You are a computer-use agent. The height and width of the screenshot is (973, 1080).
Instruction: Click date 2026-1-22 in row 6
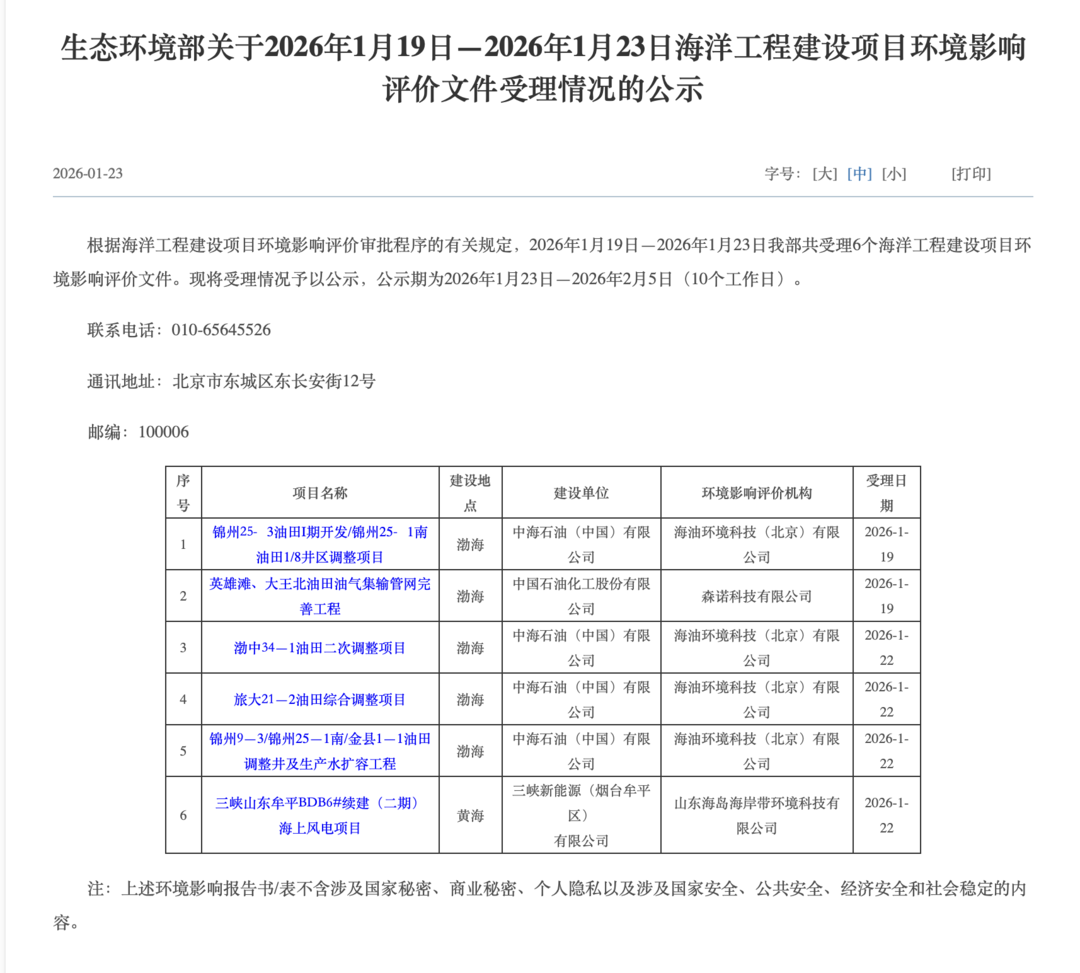pos(886,815)
